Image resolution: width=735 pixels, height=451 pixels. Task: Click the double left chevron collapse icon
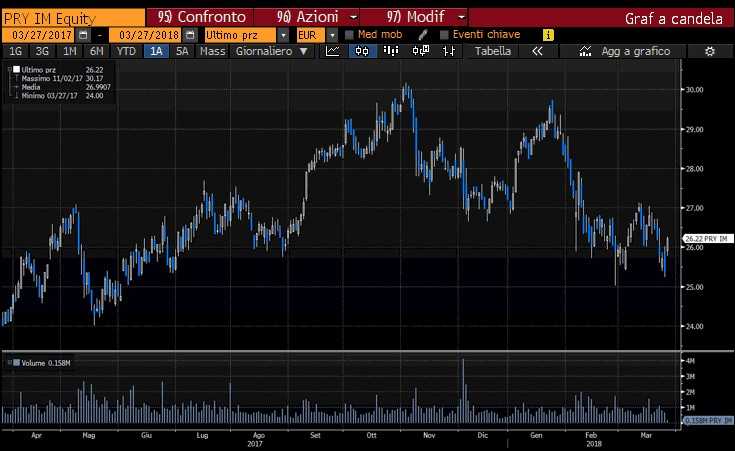point(537,51)
